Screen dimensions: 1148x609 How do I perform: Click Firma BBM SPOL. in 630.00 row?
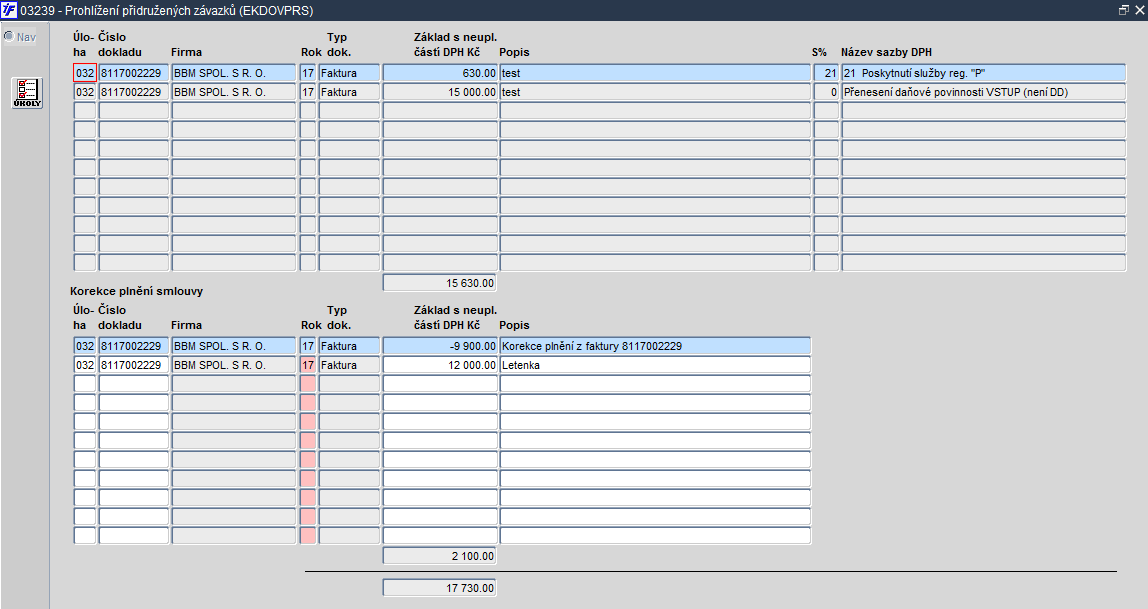tap(234, 73)
